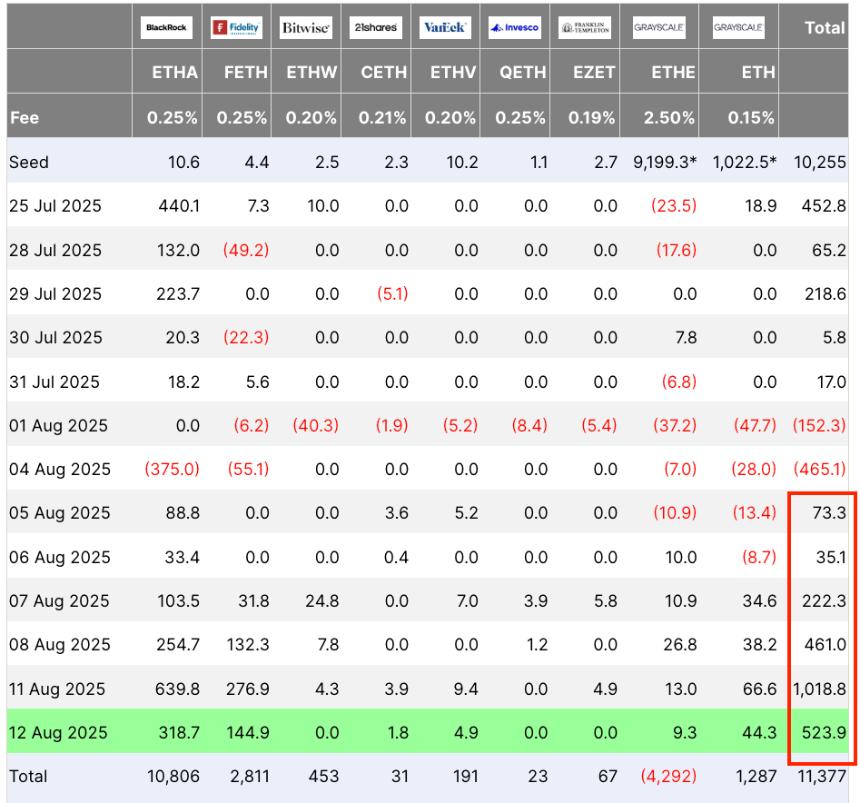860x803 pixels.
Task: Select the 04 Aug 2025 row label
Action: 60,470
